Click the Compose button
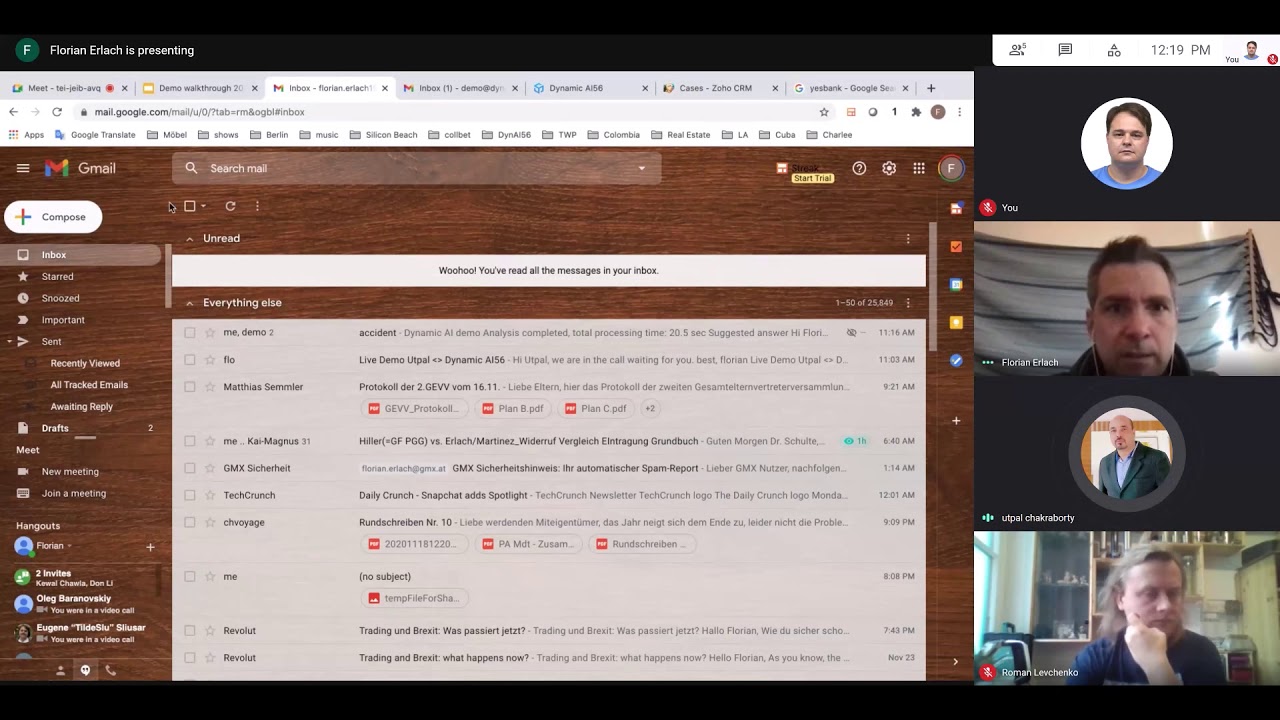Image resolution: width=1280 pixels, height=720 pixels. coord(53,217)
